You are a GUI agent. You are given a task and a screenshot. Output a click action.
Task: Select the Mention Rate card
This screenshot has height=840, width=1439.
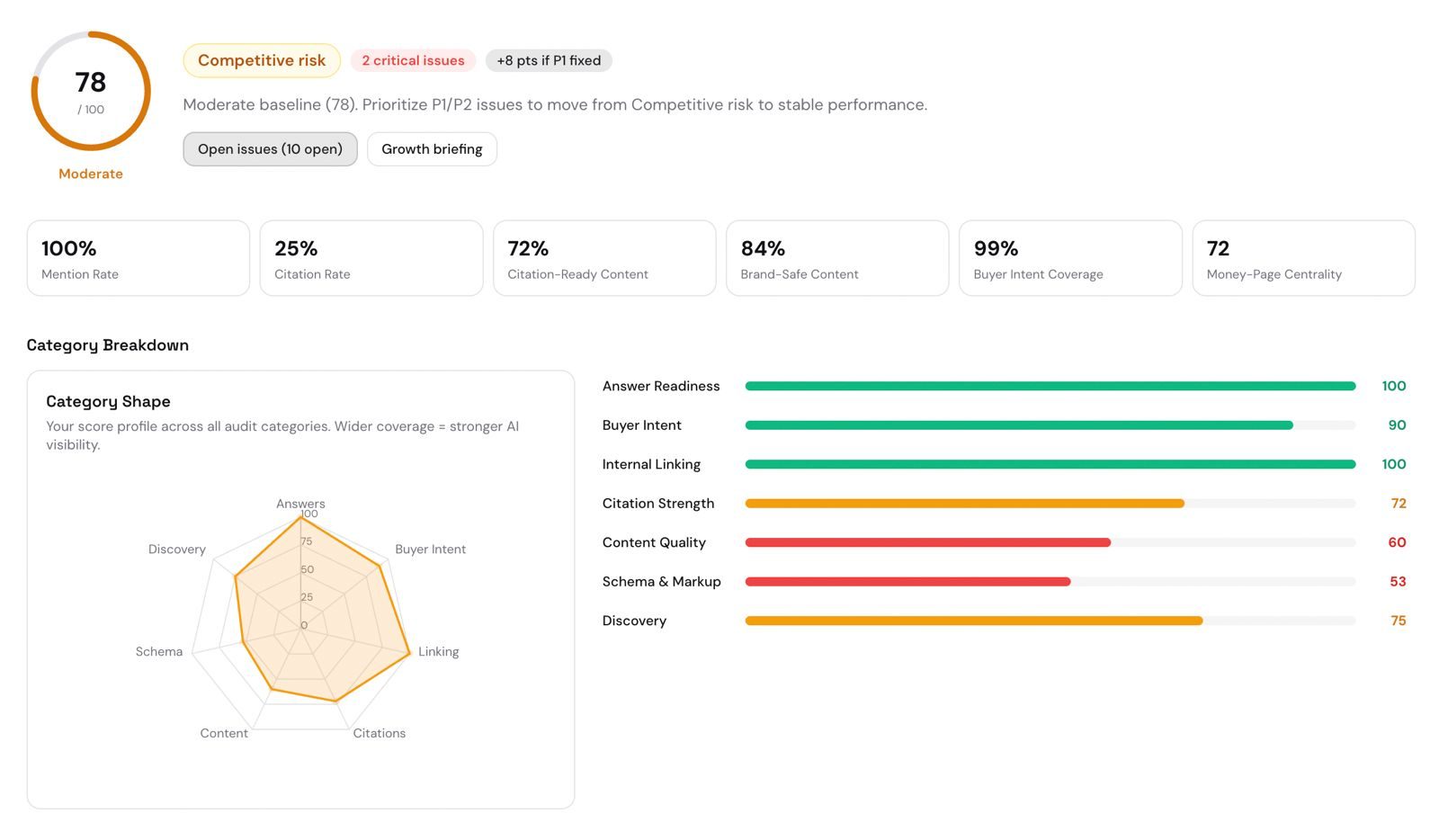pos(138,258)
